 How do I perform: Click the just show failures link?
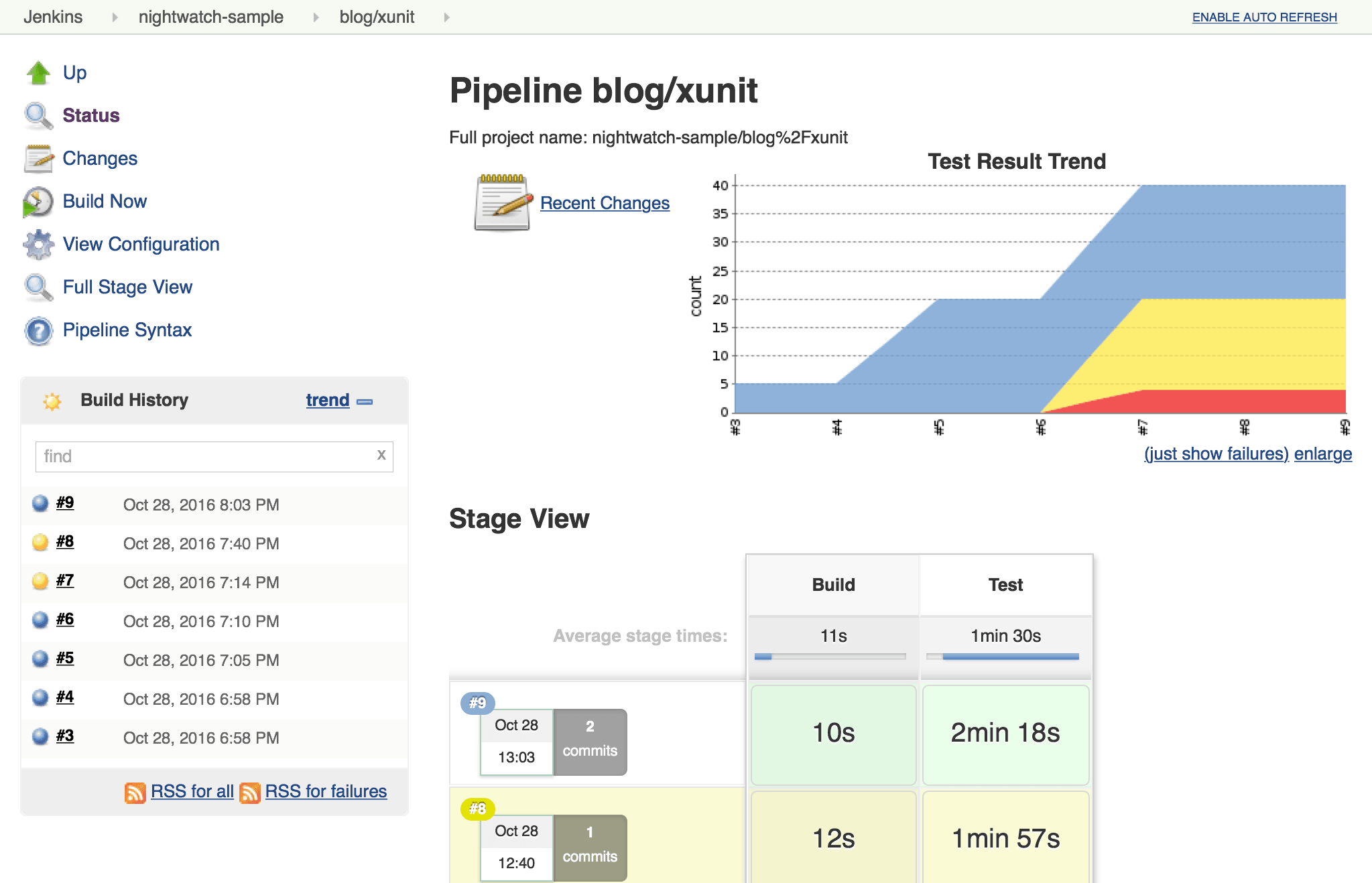pos(1216,454)
